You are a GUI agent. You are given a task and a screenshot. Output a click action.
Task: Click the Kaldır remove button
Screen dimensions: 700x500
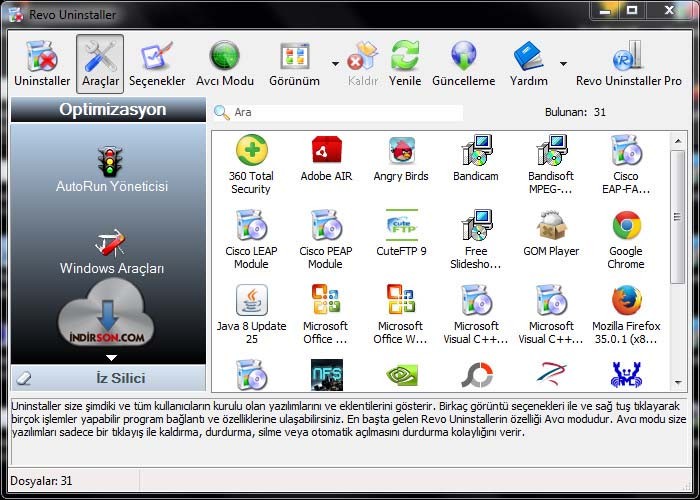(x=362, y=63)
